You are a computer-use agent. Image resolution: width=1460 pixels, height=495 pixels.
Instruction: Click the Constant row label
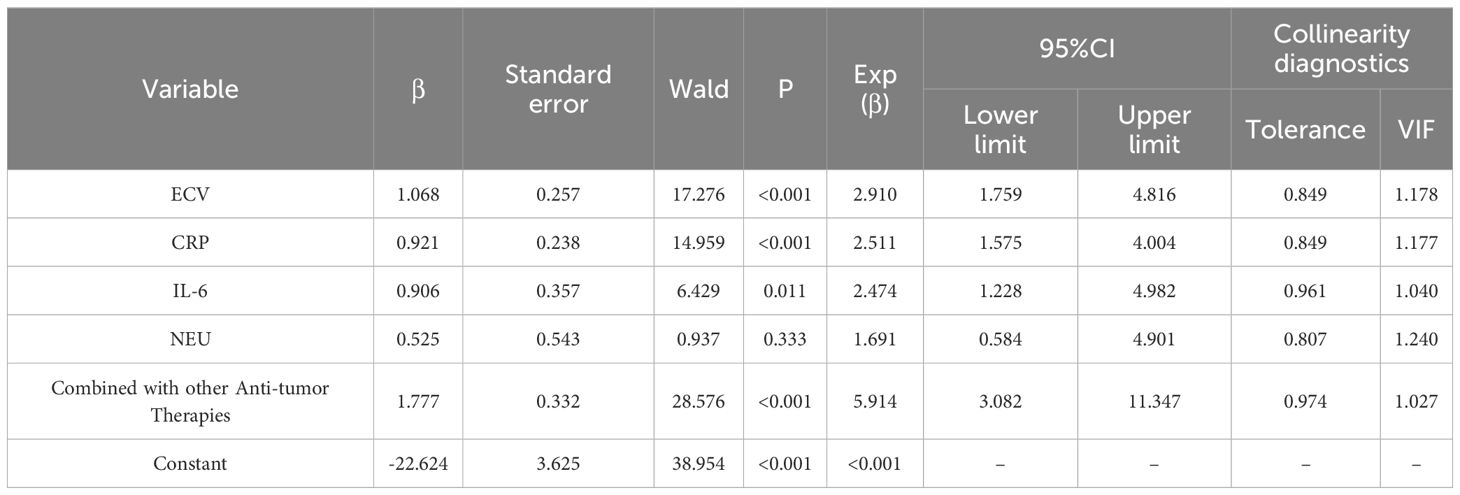190,464
